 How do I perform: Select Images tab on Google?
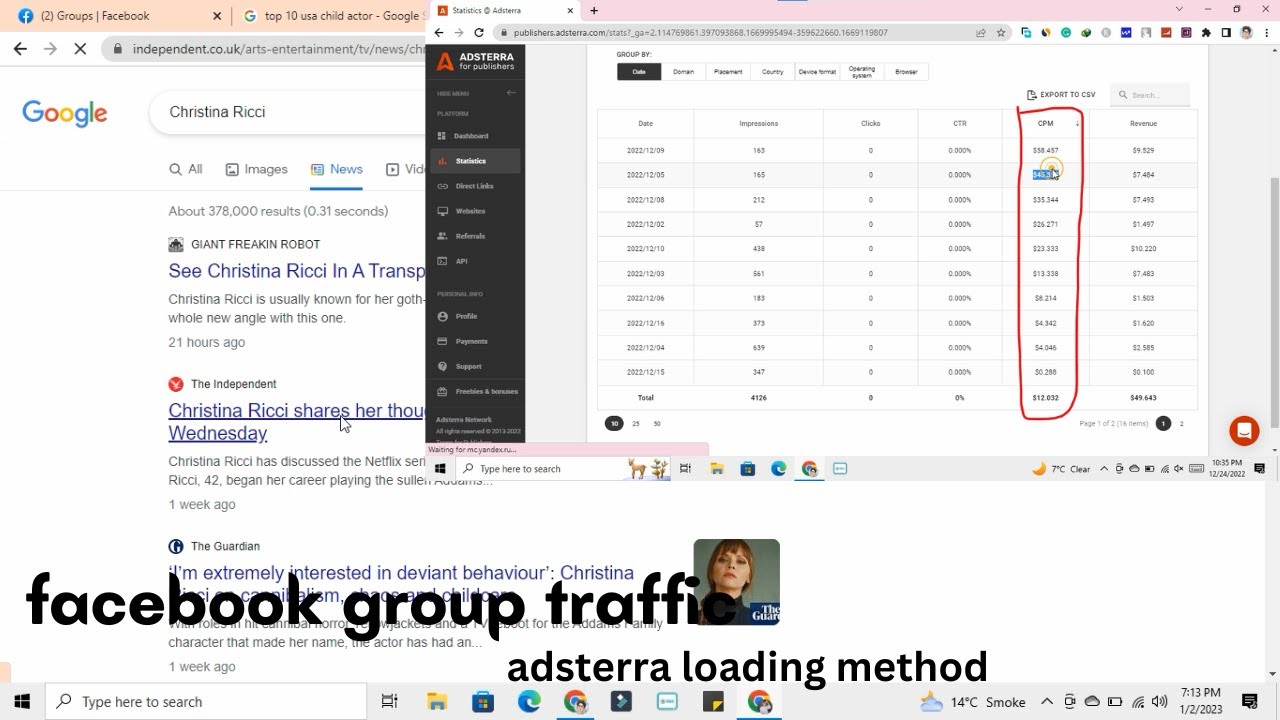(x=256, y=169)
